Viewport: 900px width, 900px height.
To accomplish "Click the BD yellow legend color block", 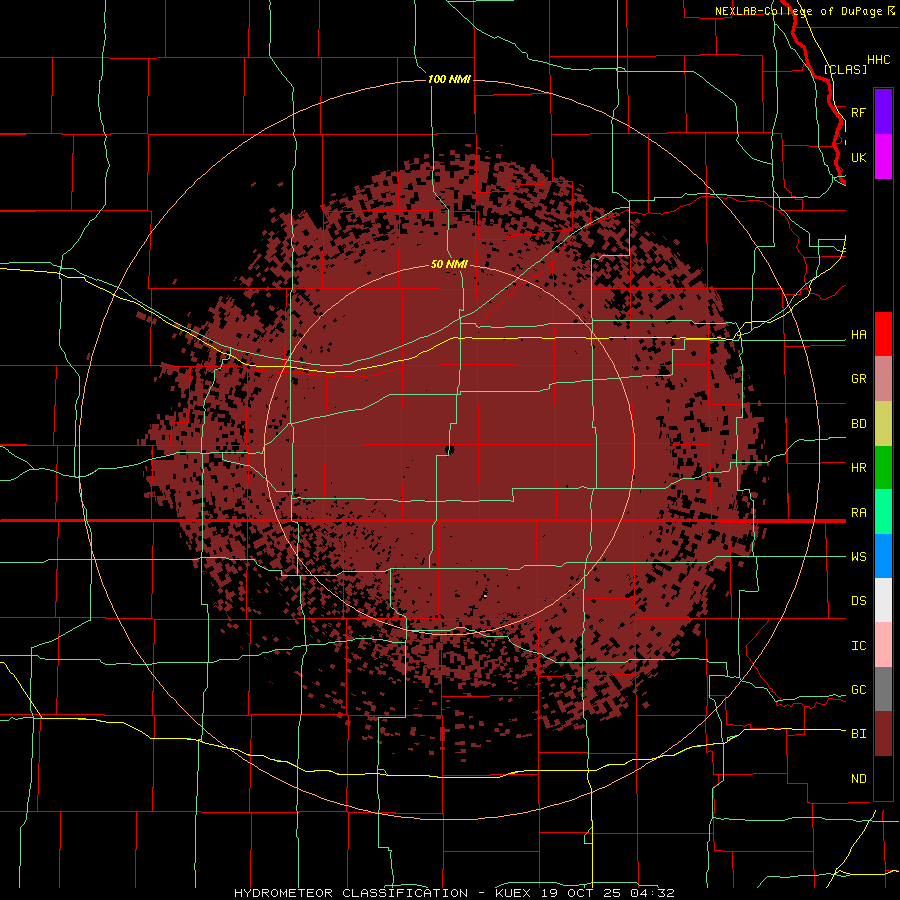I will [x=883, y=424].
